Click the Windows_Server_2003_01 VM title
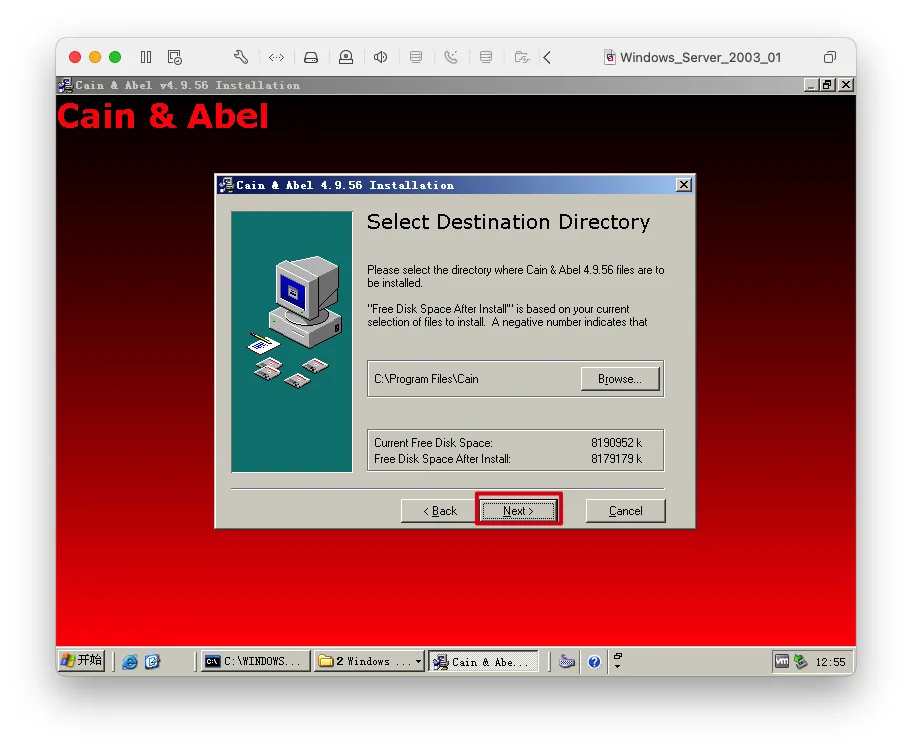912x750 pixels. coord(700,57)
